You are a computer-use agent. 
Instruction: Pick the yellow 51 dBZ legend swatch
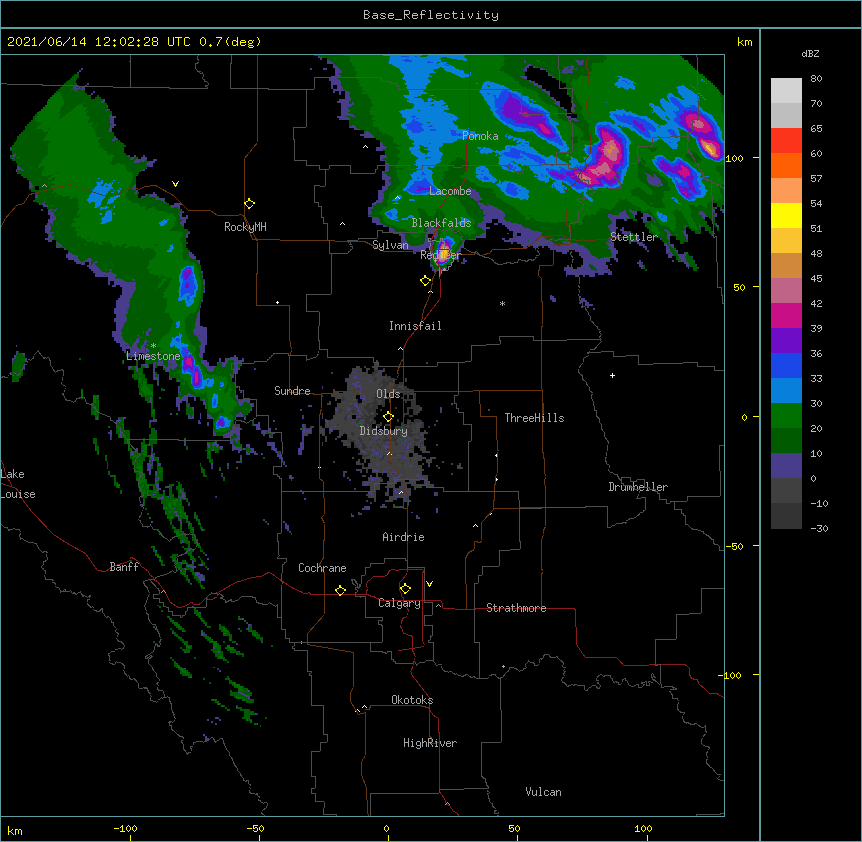coord(786,215)
